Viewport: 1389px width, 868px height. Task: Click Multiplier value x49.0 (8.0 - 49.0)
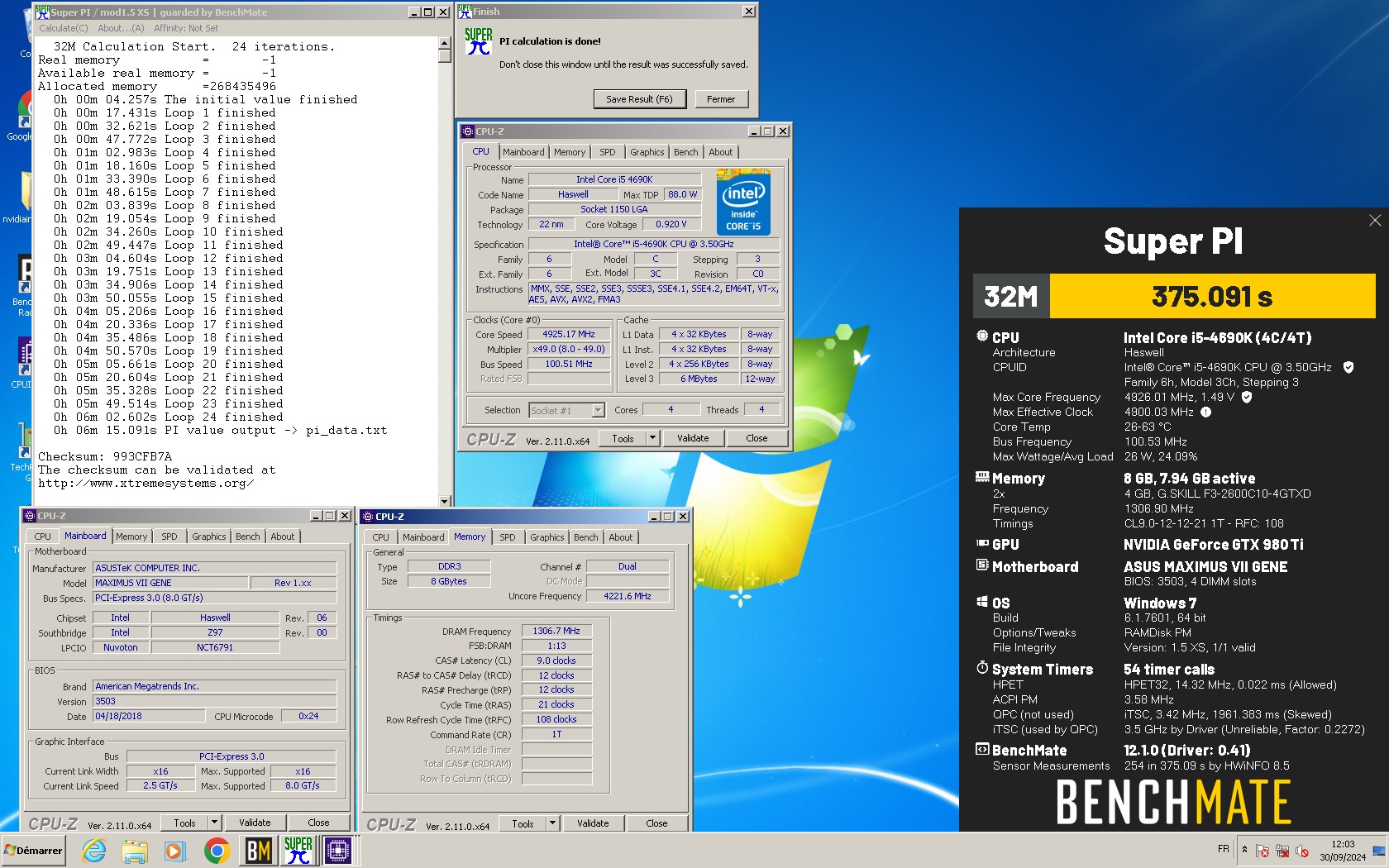pos(569,349)
